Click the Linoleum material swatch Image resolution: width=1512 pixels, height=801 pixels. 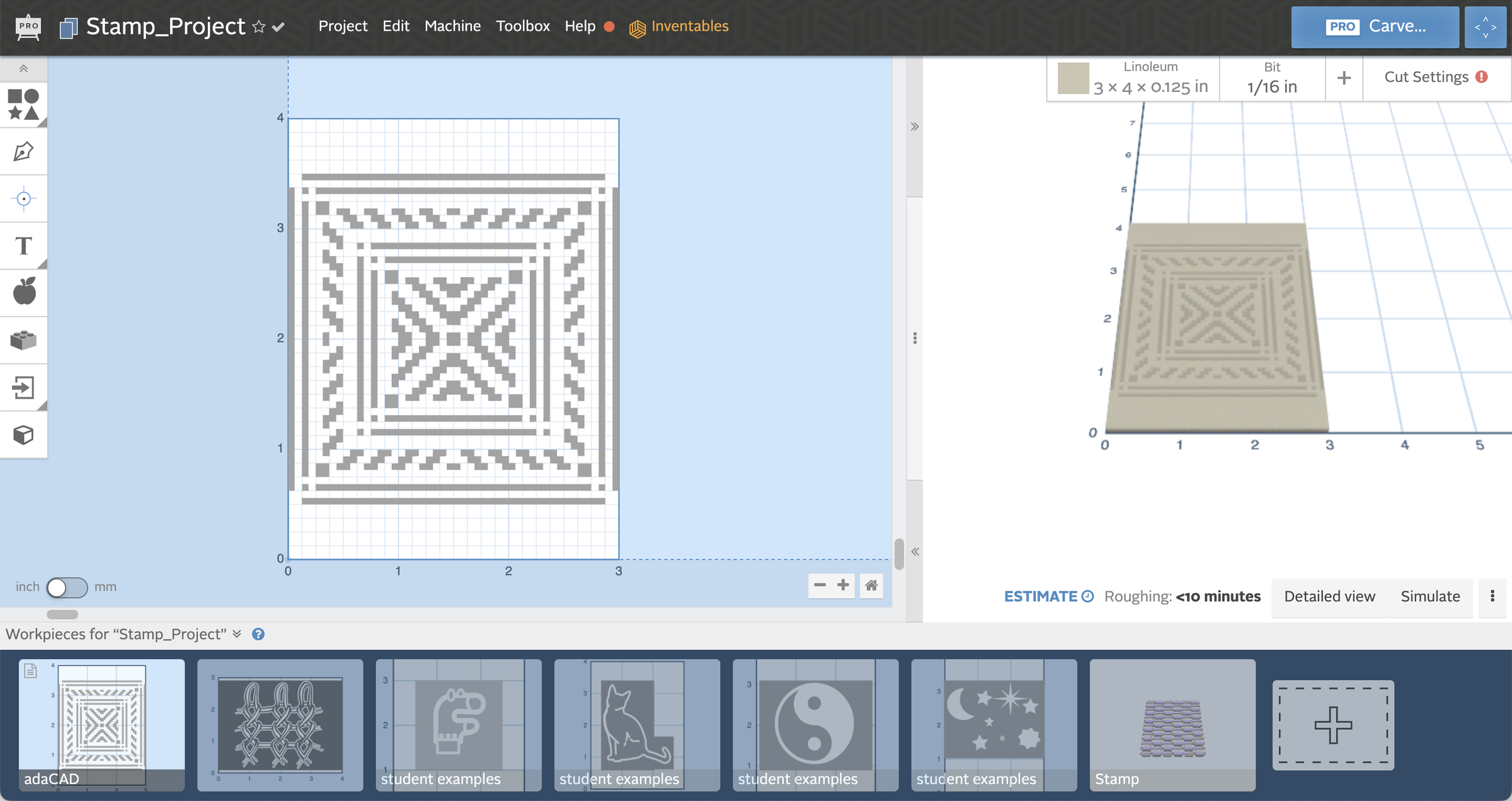coord(1073,77)
